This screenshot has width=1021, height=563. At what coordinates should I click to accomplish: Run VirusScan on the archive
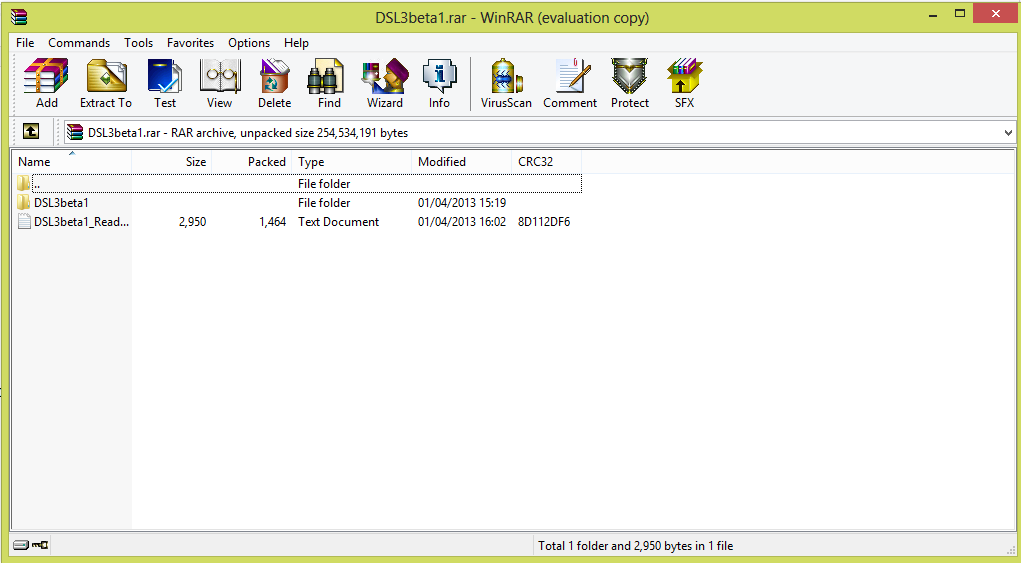tap(506, 83)
